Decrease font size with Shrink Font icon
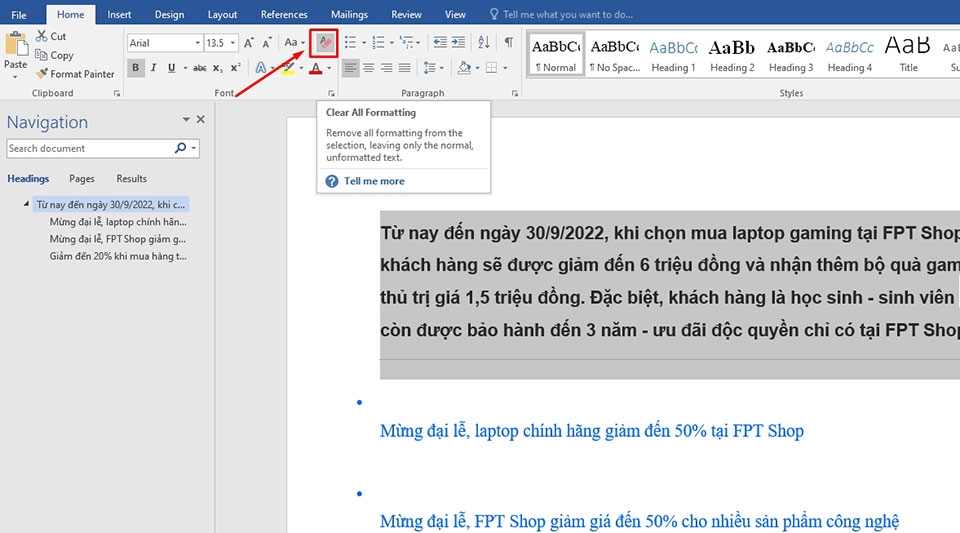This screenshot has height=533, width=960. coord(267,43)
